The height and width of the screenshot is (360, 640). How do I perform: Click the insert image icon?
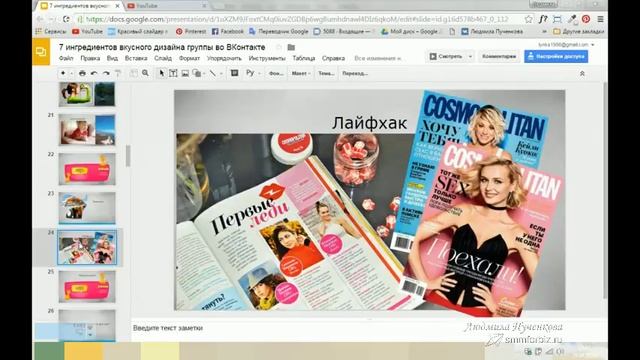tap(185, 73)
